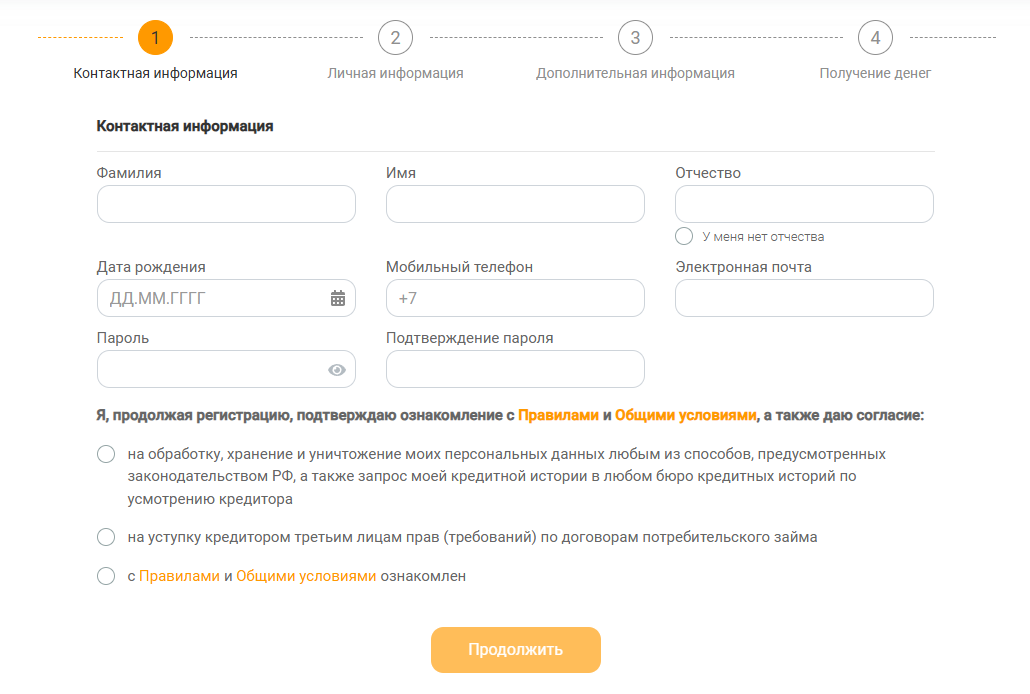Click the 'Подтверждение пароля' field
1030x694 pixels.
pos(515,369)
